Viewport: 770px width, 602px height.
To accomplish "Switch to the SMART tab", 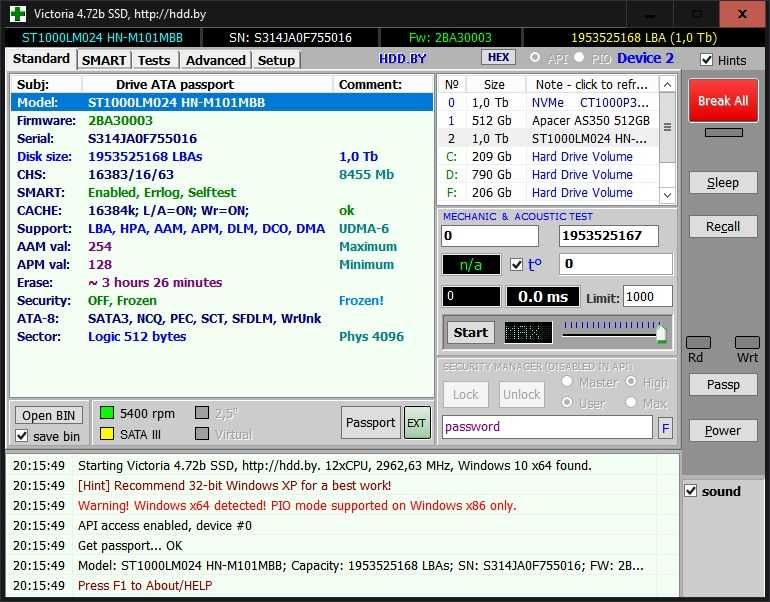I will pos(104,60).
